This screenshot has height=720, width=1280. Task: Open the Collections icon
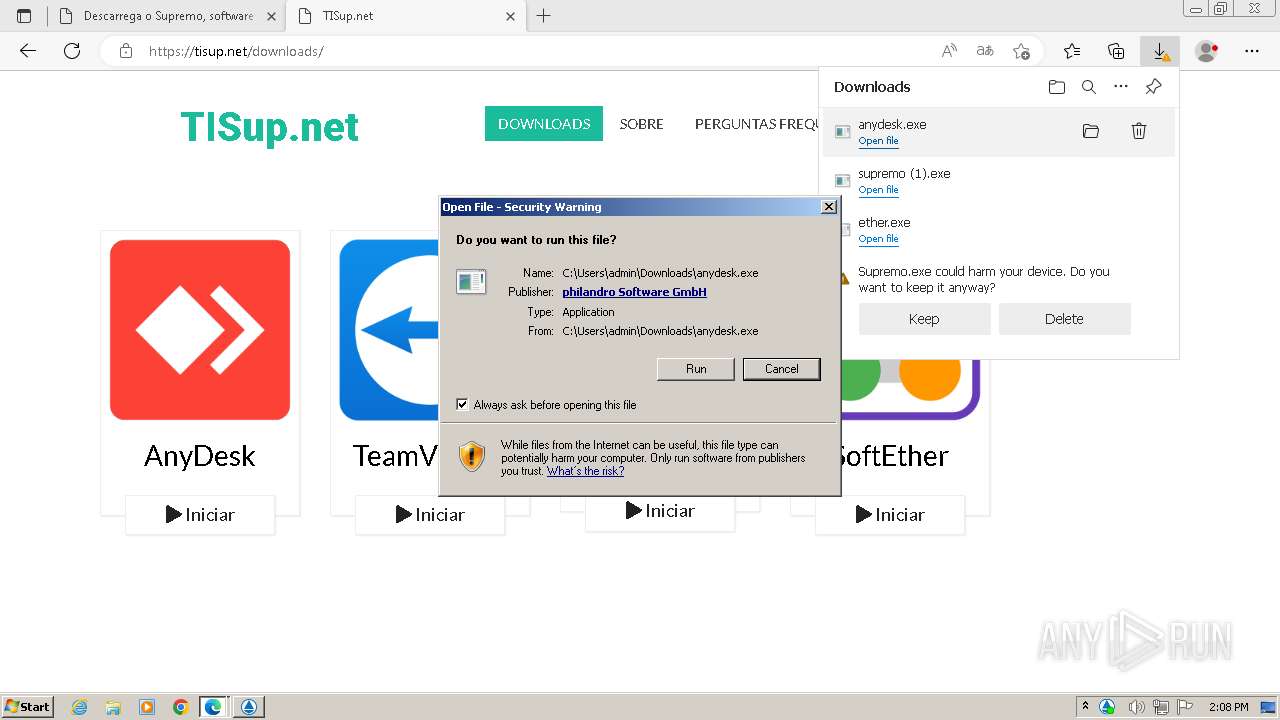tap(1116, 51)
